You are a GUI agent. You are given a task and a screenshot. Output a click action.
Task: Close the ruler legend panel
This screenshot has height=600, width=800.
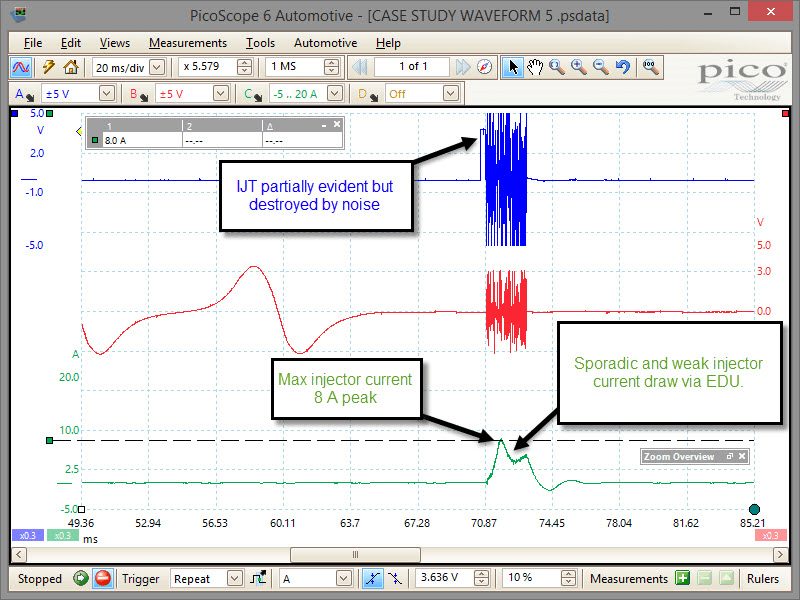click(337, 124)
